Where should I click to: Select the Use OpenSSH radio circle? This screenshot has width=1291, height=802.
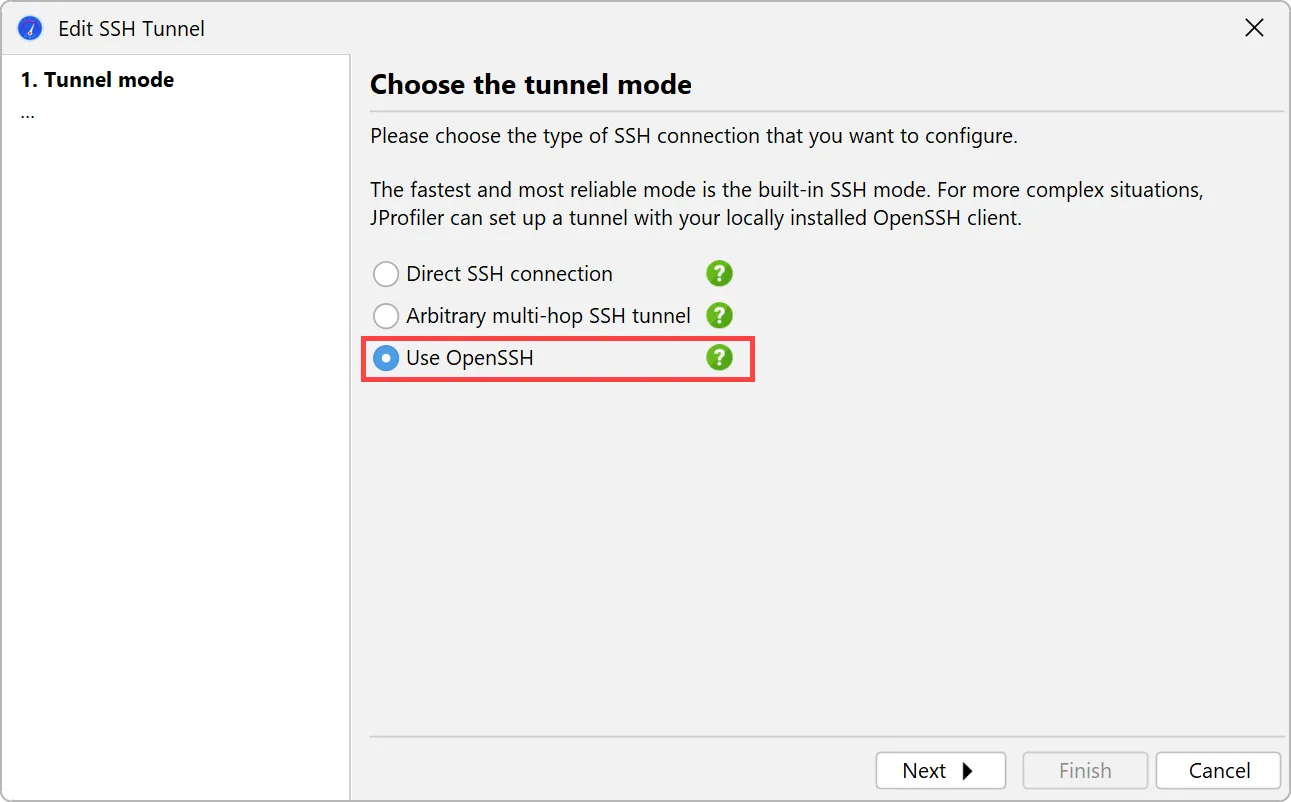386,359
